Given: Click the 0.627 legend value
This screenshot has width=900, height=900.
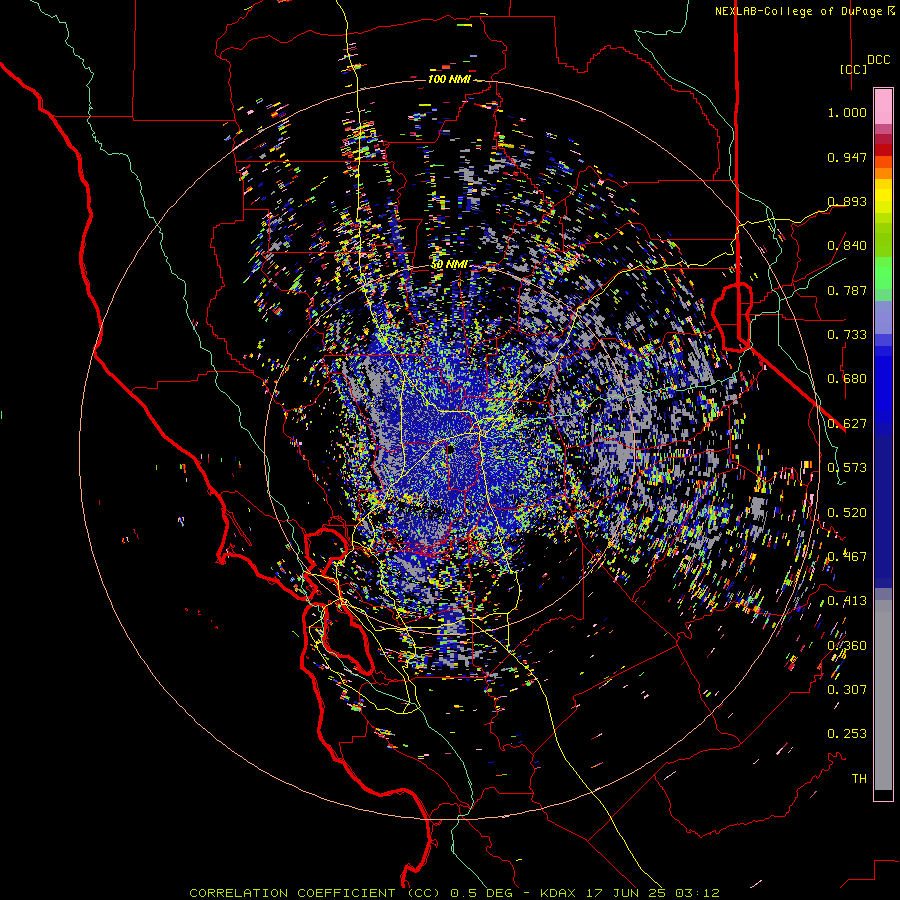Looking at the screenshot, I should click(847, 424).
